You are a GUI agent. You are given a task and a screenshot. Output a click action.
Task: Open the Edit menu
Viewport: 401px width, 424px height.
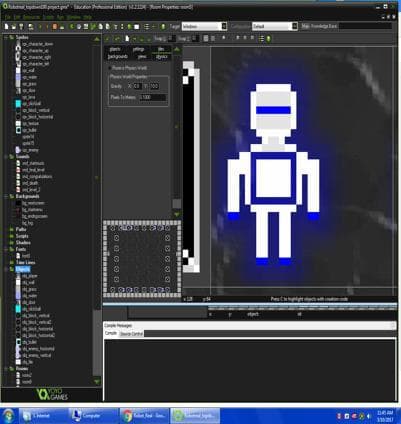[x=16, y=17]
